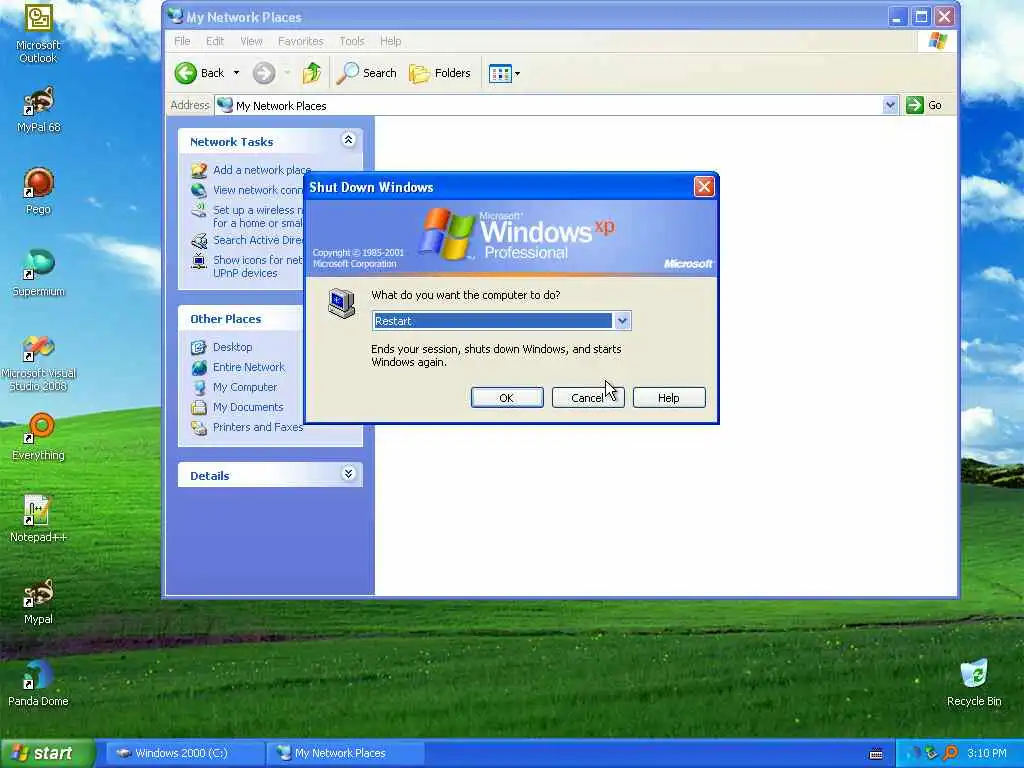Click the Go button by address bar
Screen dimensions: 1024x768
click(923, 105)
